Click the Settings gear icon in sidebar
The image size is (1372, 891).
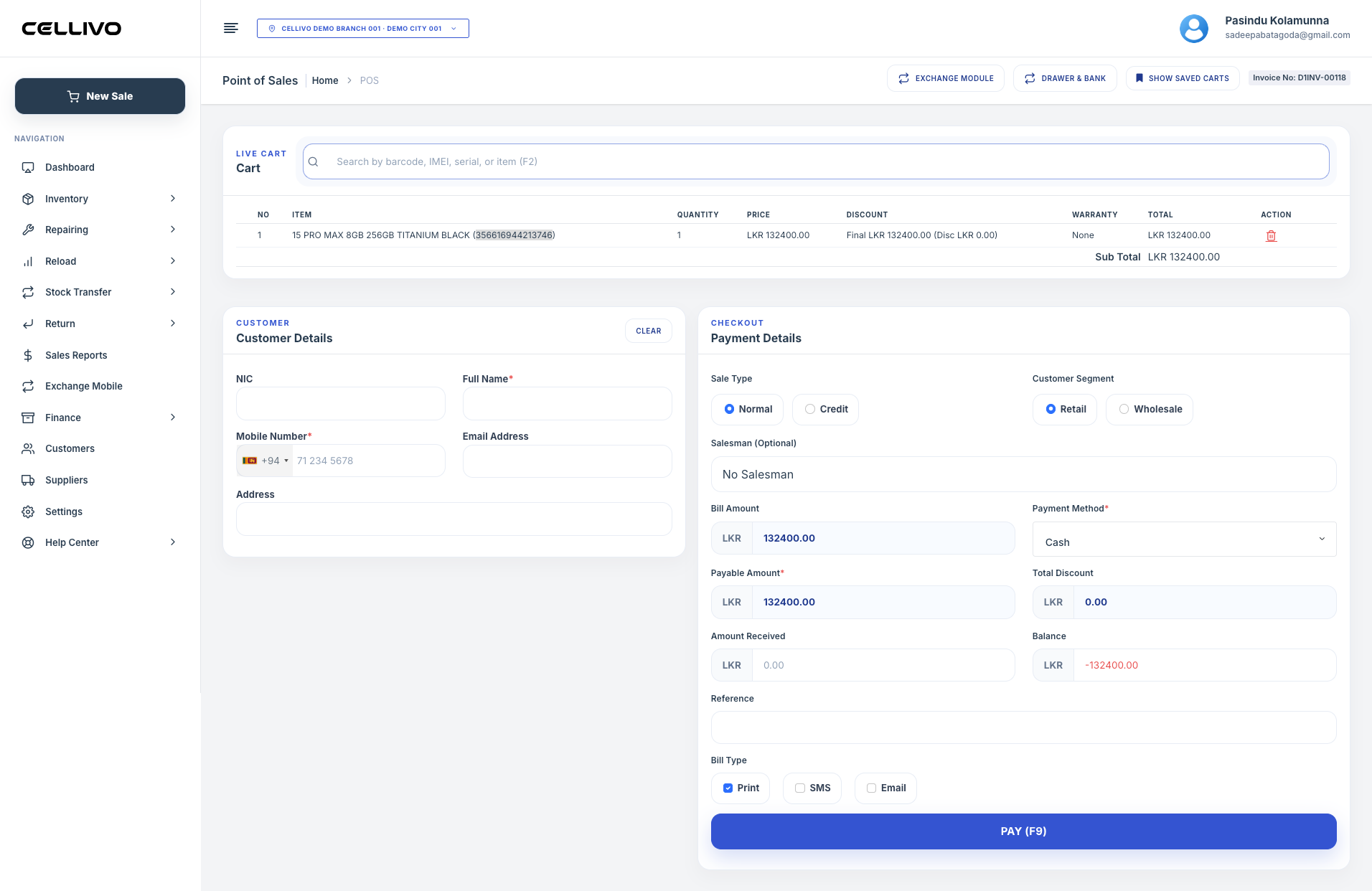pyautogui.click(x=28, y=511)
